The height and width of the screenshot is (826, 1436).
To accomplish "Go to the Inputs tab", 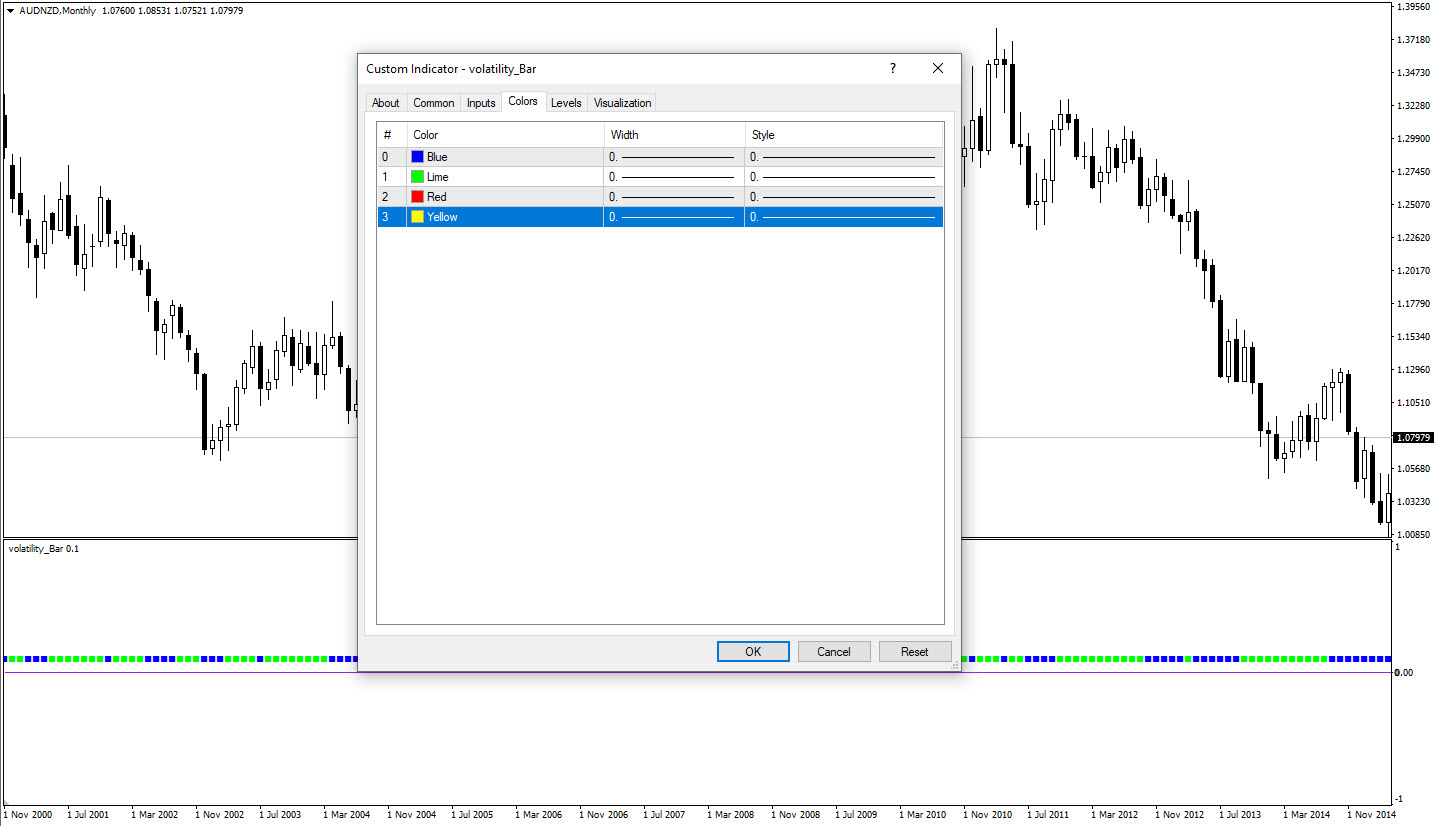I will coord(481,103).
